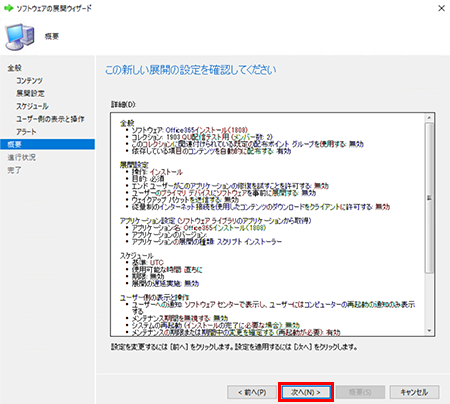Open ユーザー側の表示と操作 page

point(50,119)
